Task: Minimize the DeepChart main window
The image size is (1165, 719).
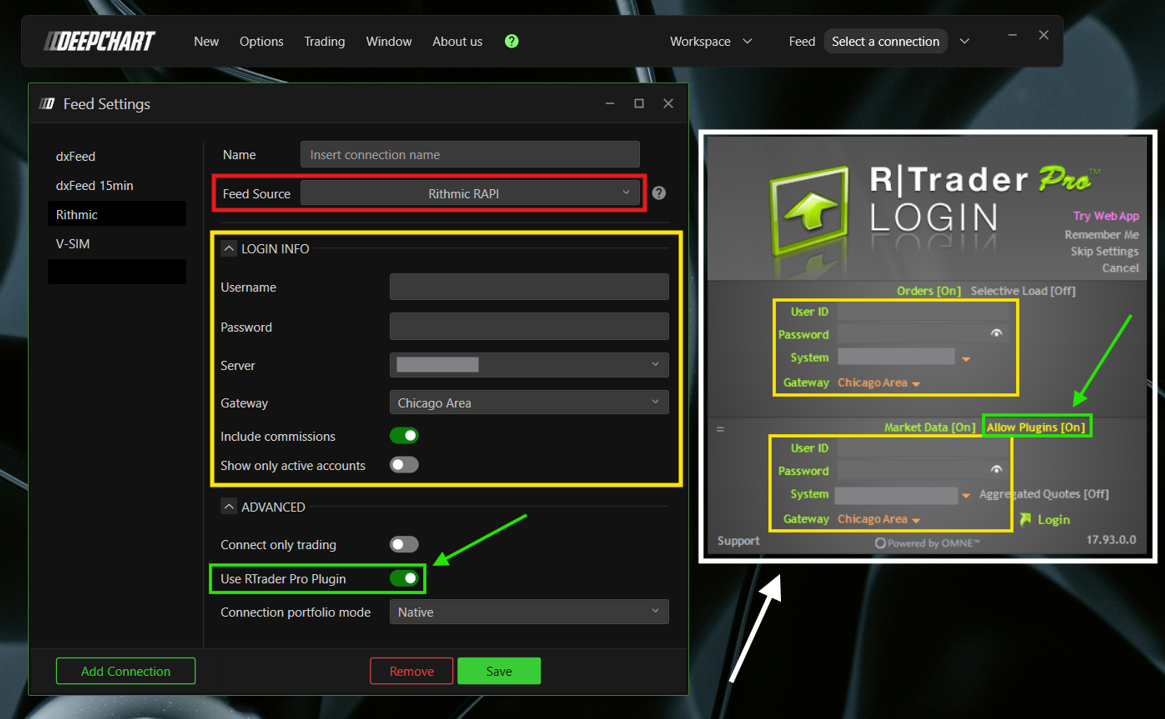Action: (x=1012, y=35)
